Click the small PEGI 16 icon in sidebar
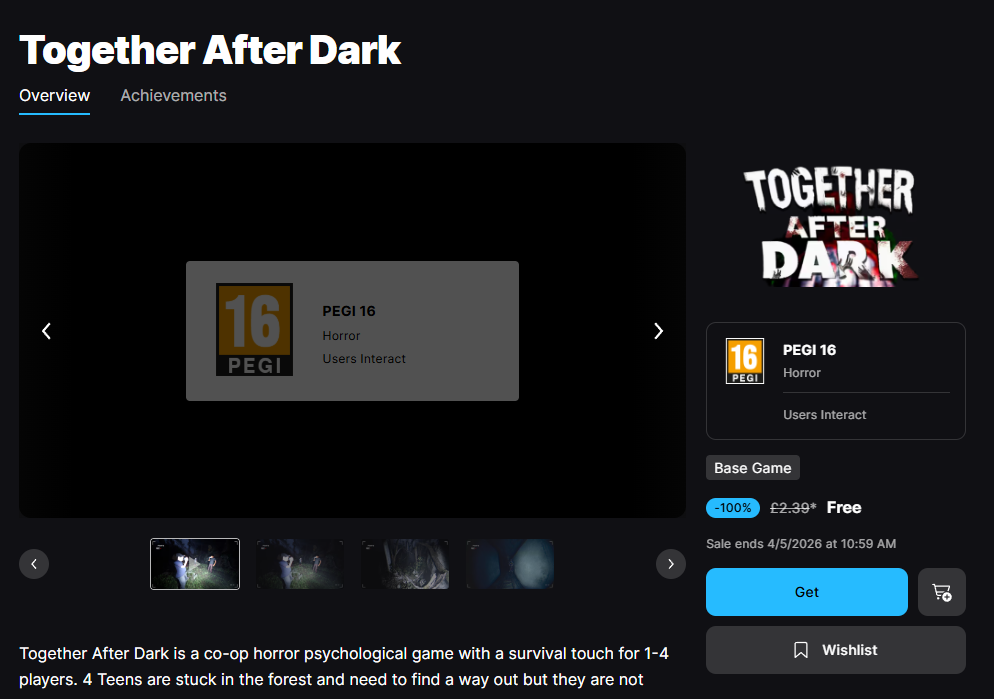994x699 pixels. pyautogui.click(x=745, y=361)
